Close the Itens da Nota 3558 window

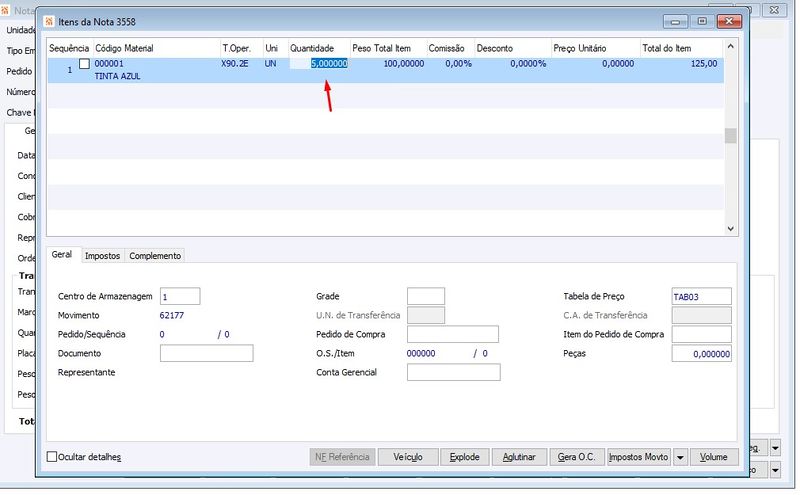pyautogui.click(x=729, y=21)
